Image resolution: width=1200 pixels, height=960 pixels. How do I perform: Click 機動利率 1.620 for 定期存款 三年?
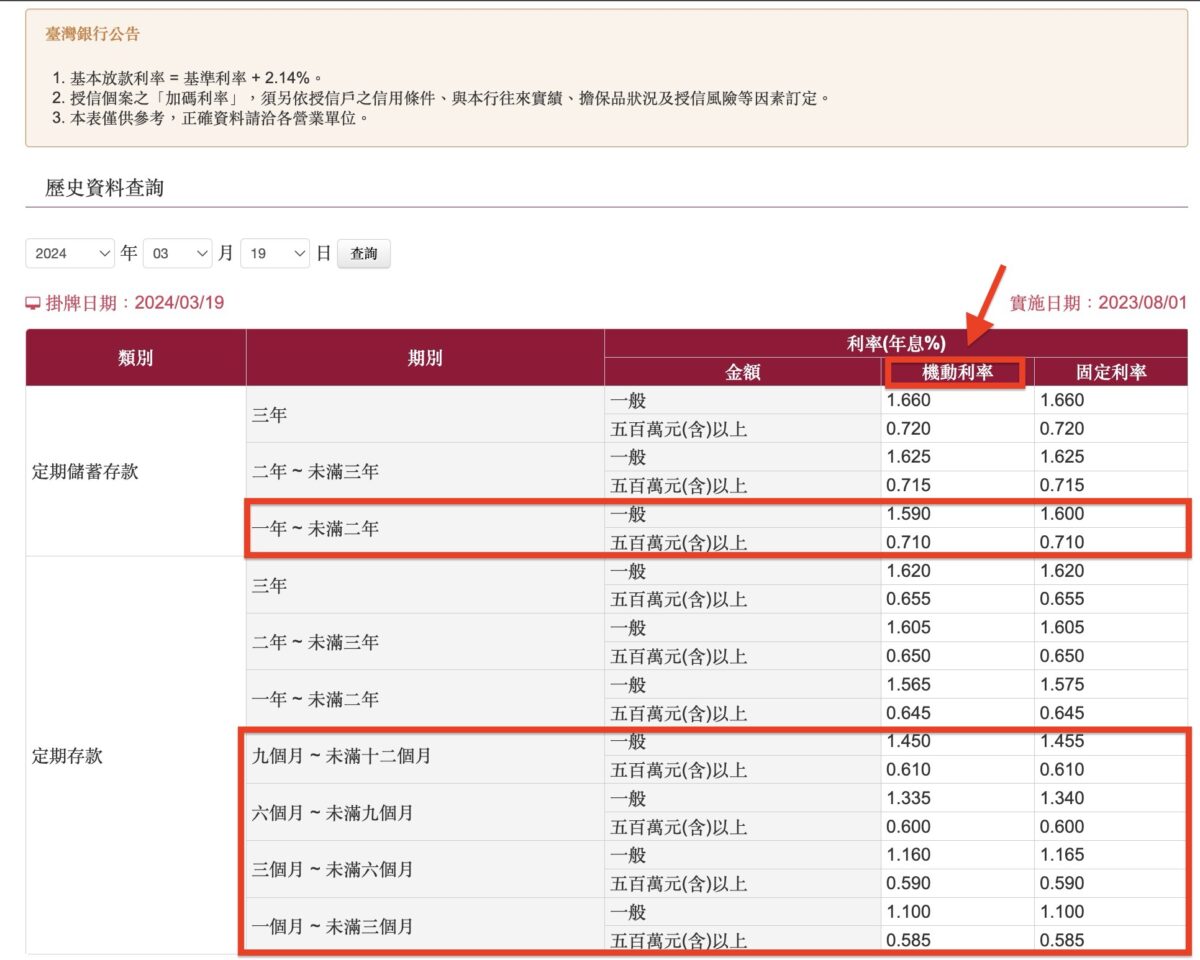[909, 571]
